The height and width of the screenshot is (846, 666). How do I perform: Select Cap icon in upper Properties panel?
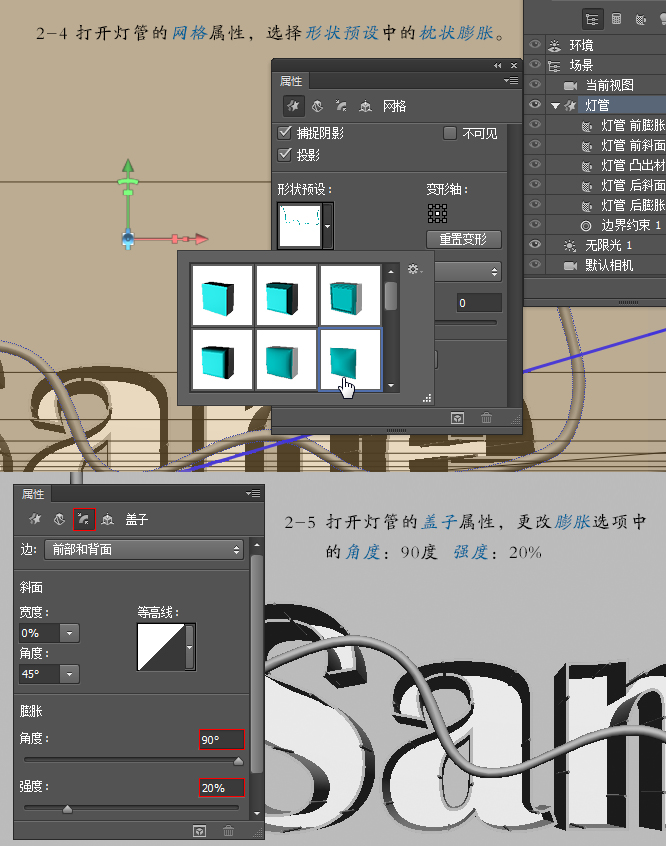point(341,106)
